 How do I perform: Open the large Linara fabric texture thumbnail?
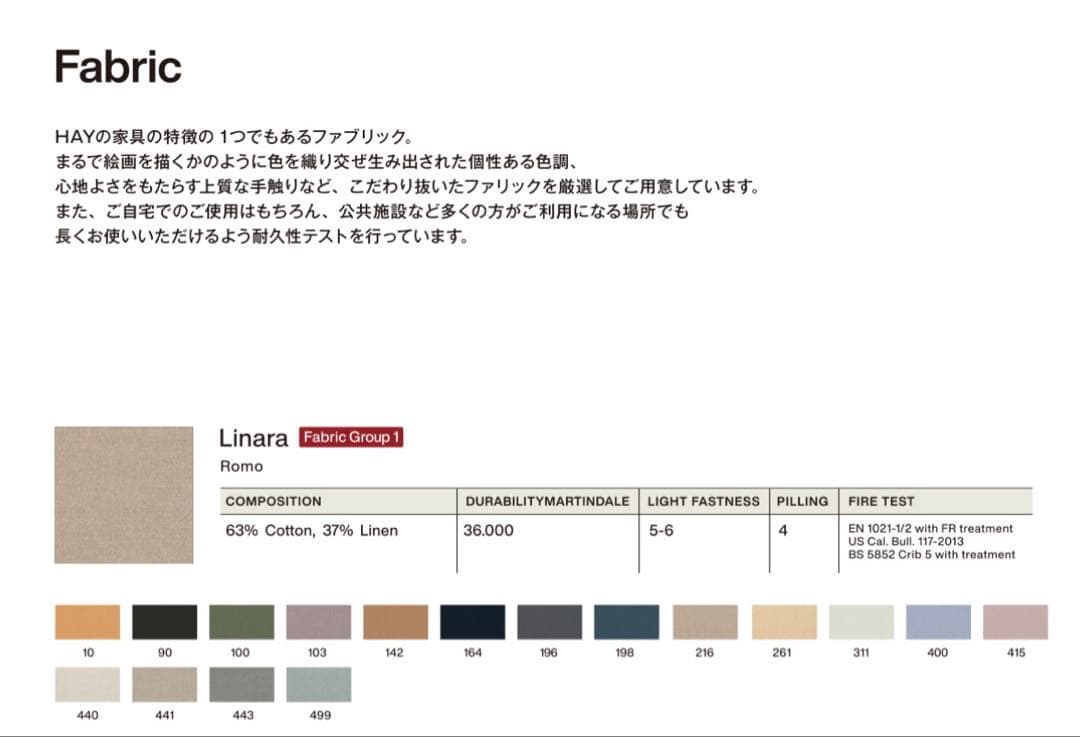pyautogui.click(x=124, y=495)
